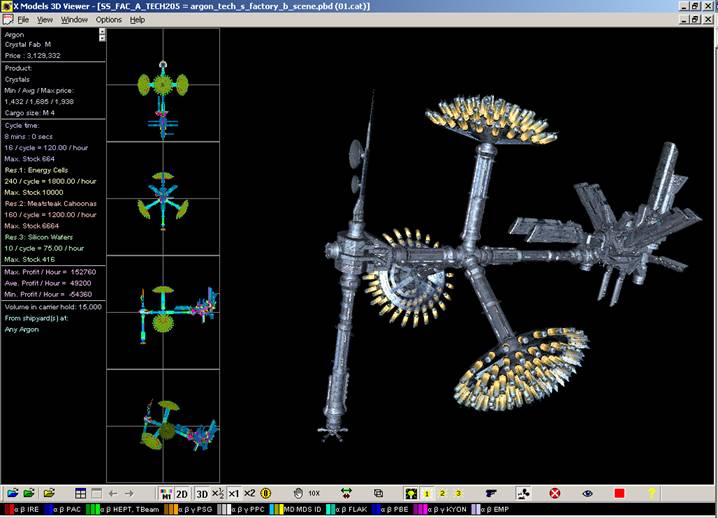
Task: Click the first open folder icon in toolbar
Action: 11,493
